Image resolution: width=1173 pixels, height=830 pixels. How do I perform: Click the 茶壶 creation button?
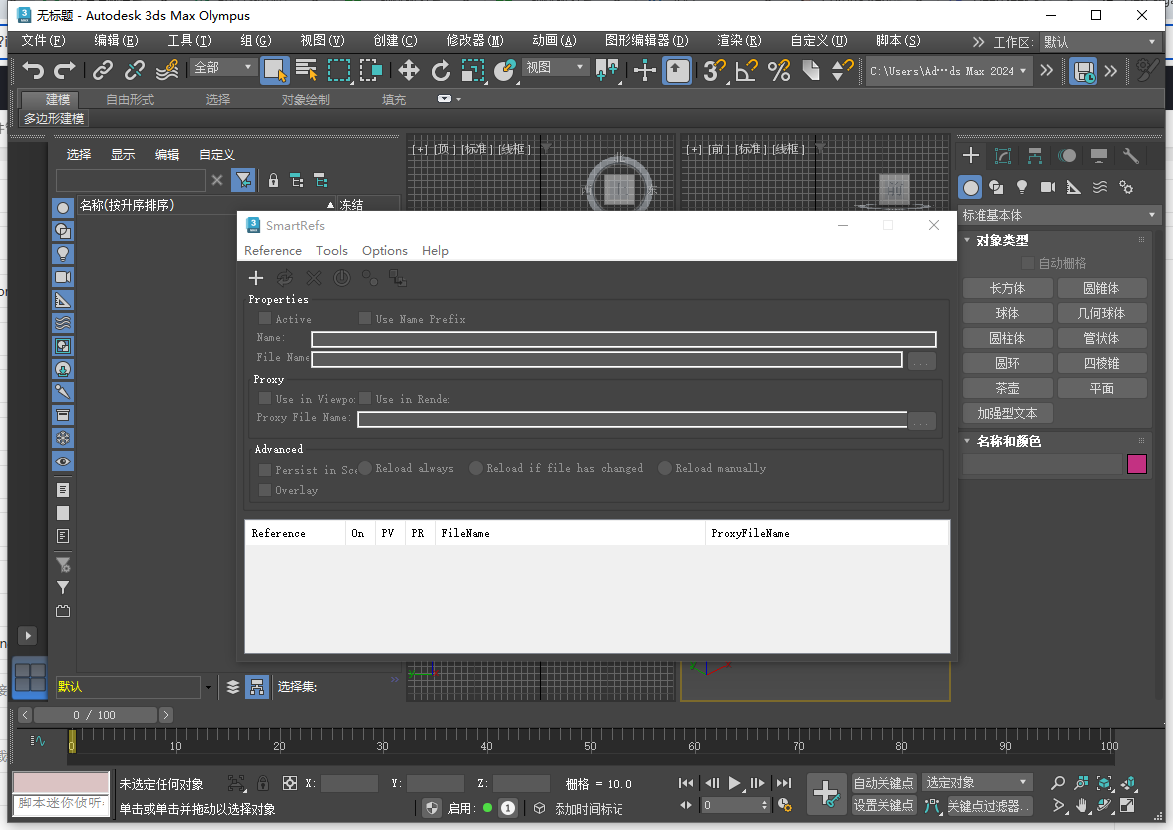coord(1007,387)
